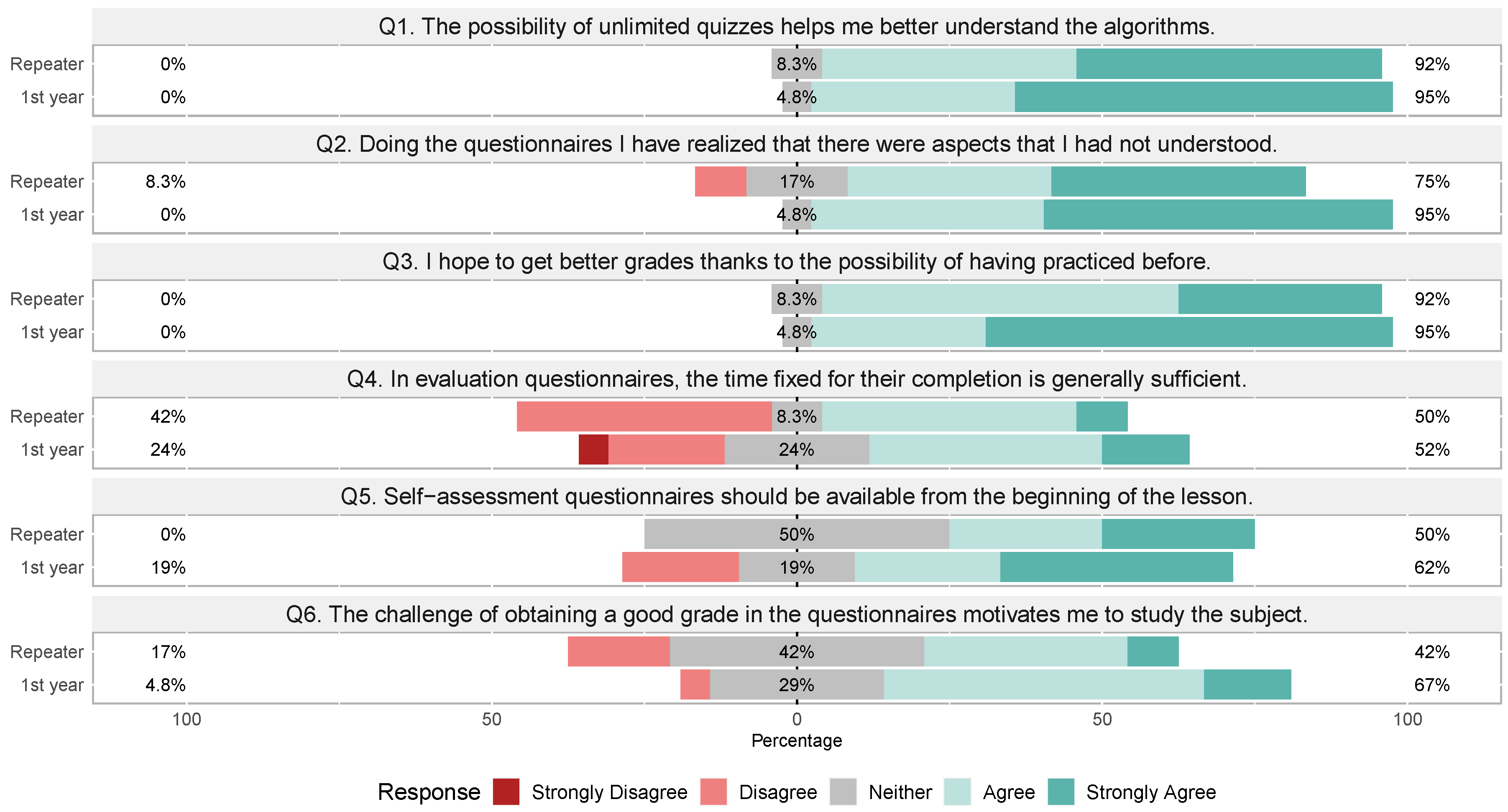The width and height of the screenshot is (1508, 812).
Task: Click the Q6 motivation panel title
Action: tap(796, 615)
